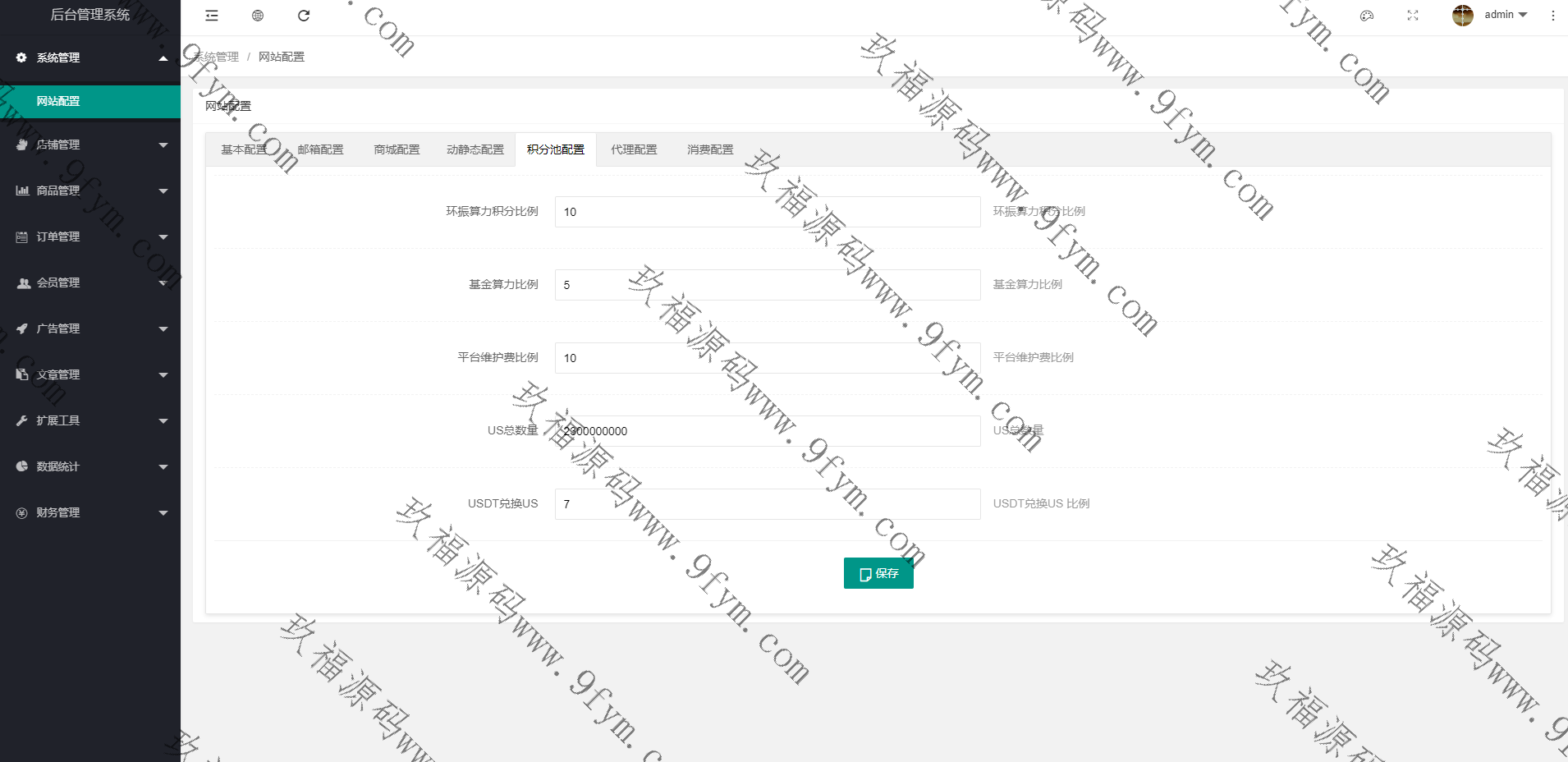Click the 保存 save button
Screen dimensions: 1568x762
[x=878, y=573]
